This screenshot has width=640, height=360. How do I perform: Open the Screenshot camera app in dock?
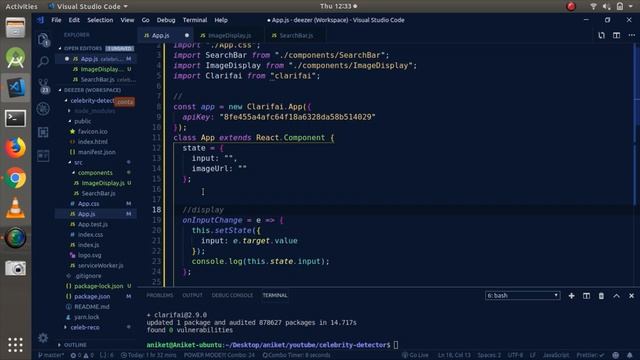pyautogui.click(x=16, y=268)
